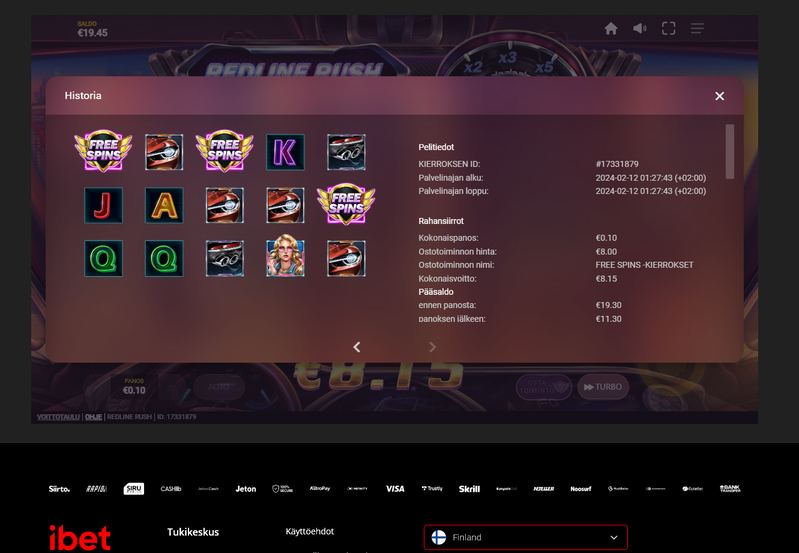This screenshot has height=553, width=799.
Task: Mute the game sound via speaker icon
Action: (x=640, y=29)
